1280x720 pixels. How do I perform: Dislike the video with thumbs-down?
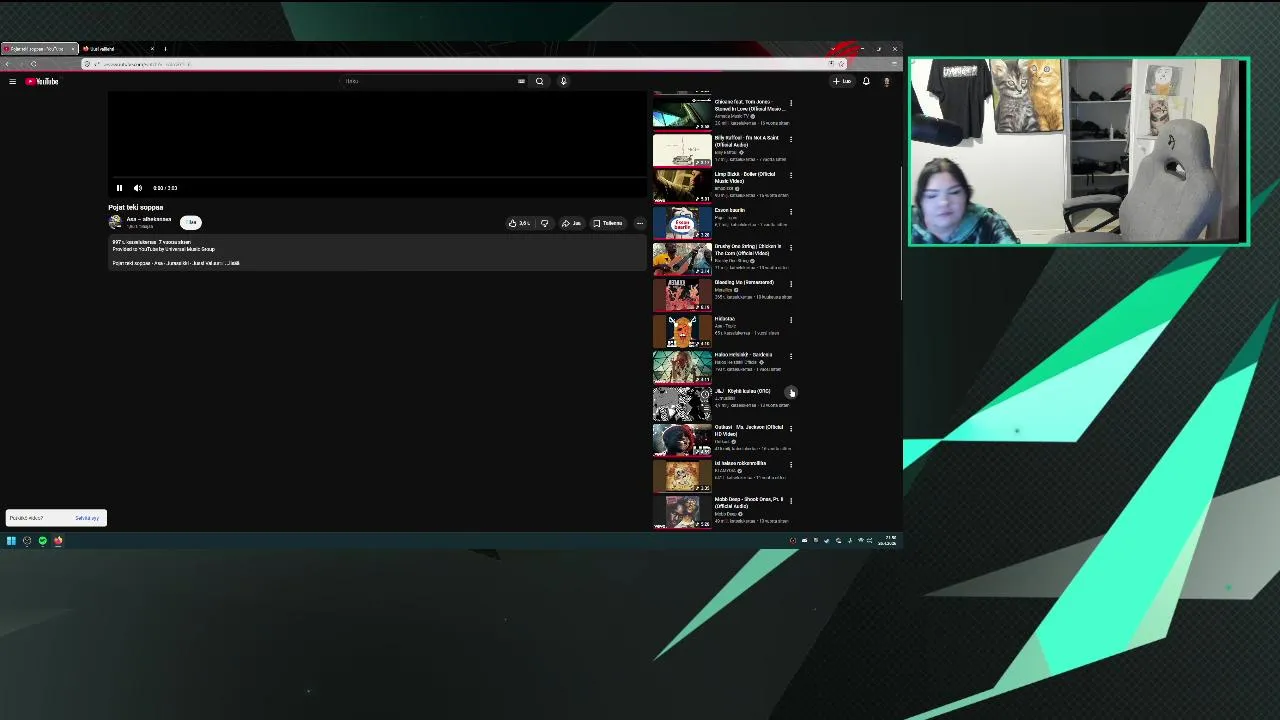[545, 223]
